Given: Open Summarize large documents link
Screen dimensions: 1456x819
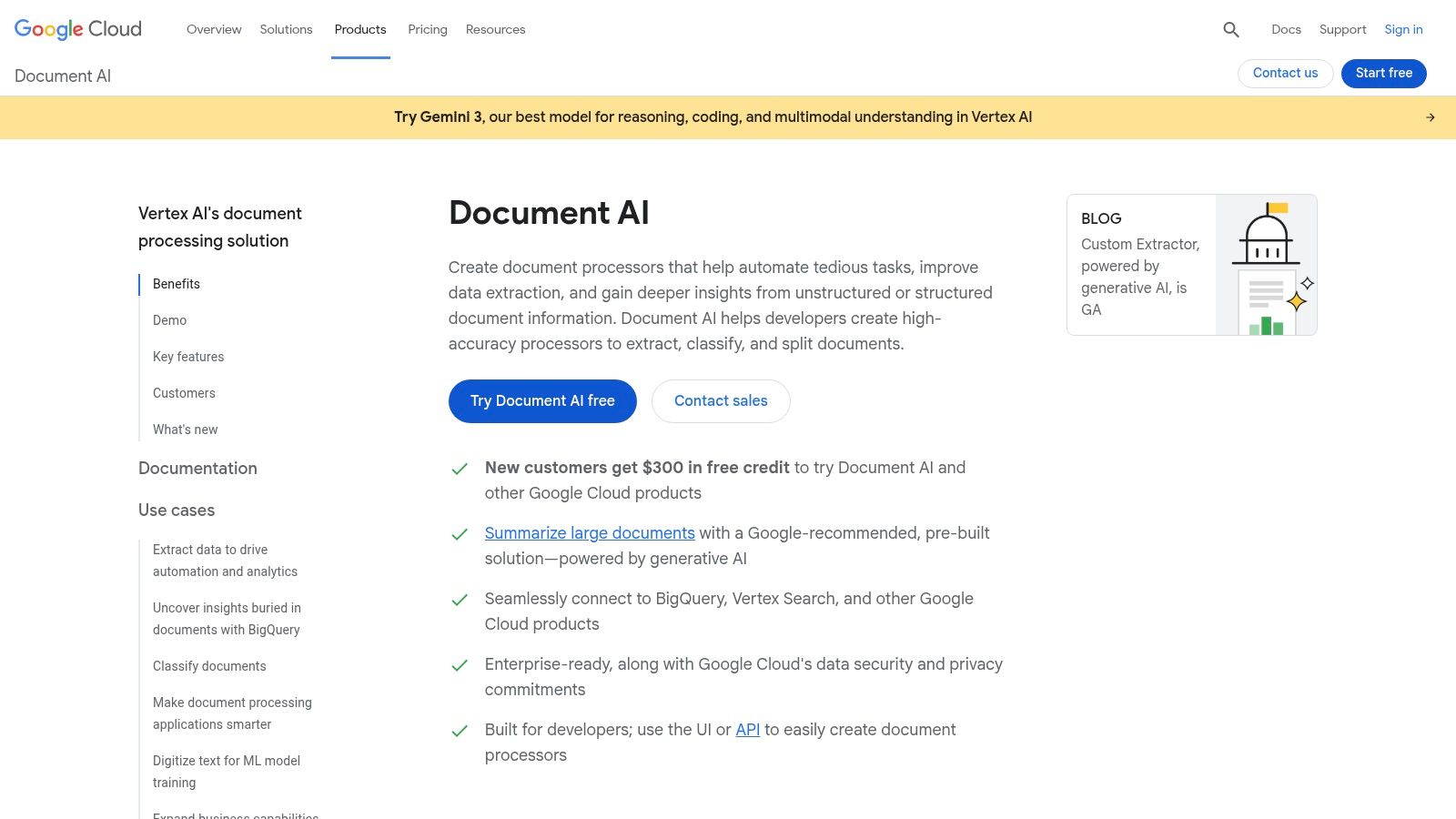Looking at the screenshot, I should [x=590, y=532].
